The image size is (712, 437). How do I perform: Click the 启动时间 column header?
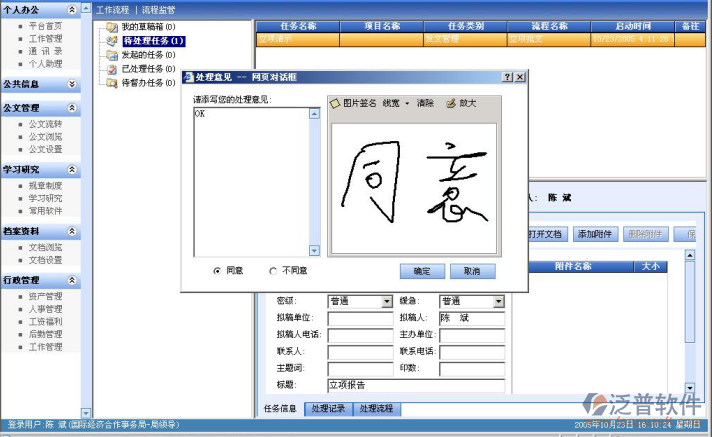click(x=633, y=26)
